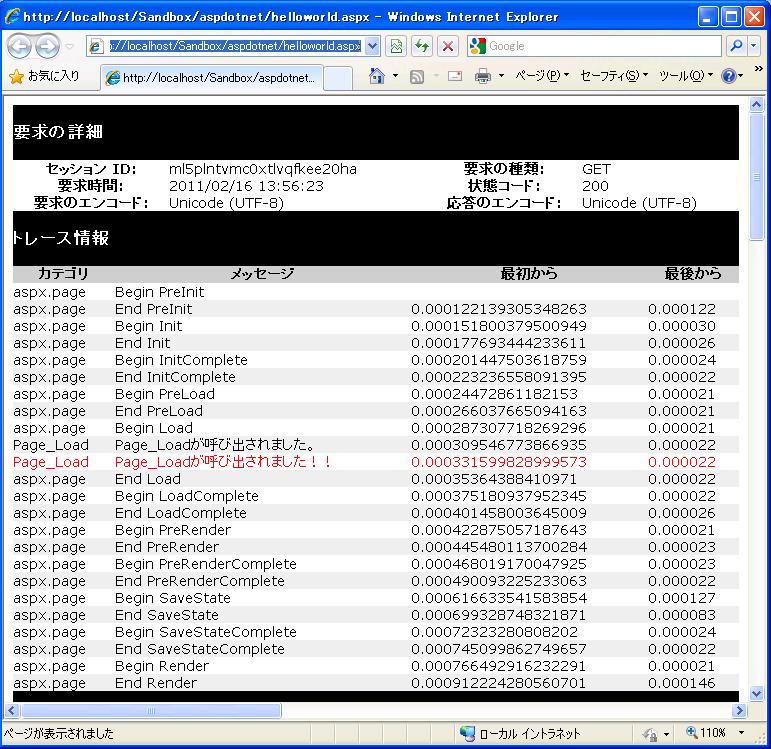771x749 pixels.
Task: Click the Read mail icon
Action: click(455, 76)
